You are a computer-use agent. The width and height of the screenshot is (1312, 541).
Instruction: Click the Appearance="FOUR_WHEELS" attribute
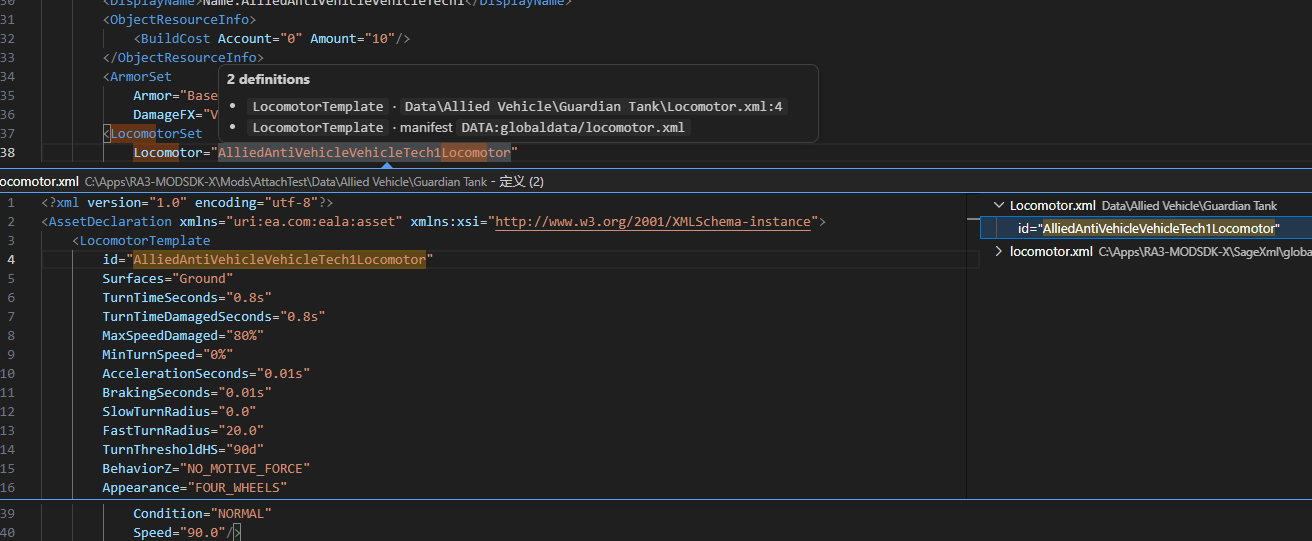(194, 487)
